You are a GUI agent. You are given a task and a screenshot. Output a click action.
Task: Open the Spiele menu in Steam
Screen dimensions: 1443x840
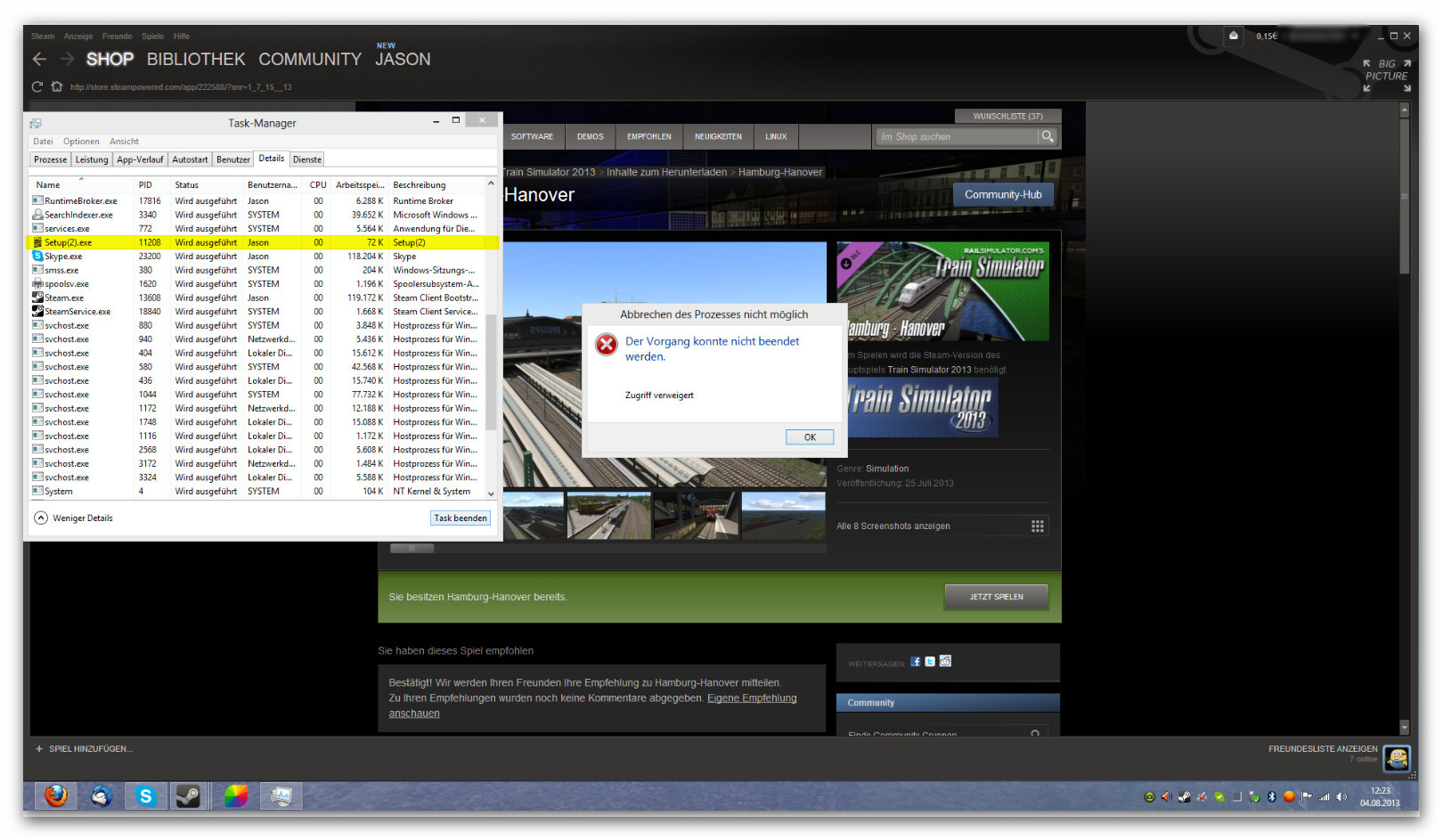click(152, 37)
